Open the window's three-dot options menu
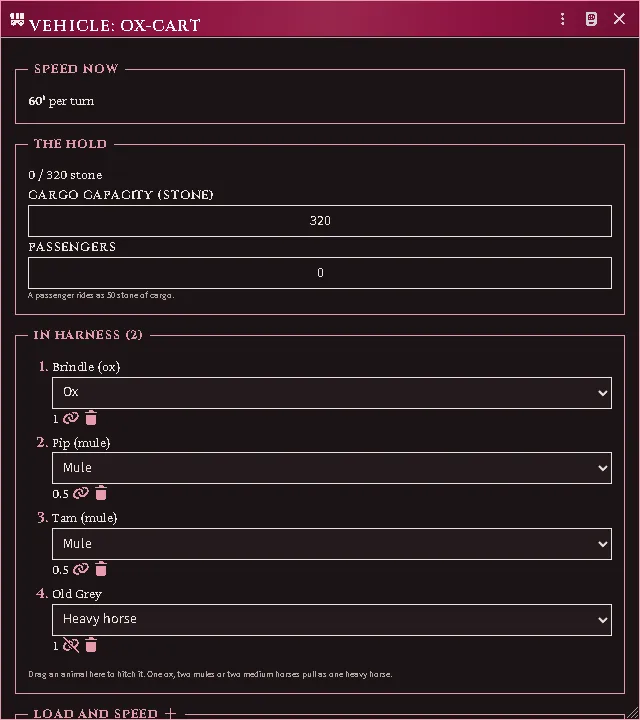 (x=562, y=19)
